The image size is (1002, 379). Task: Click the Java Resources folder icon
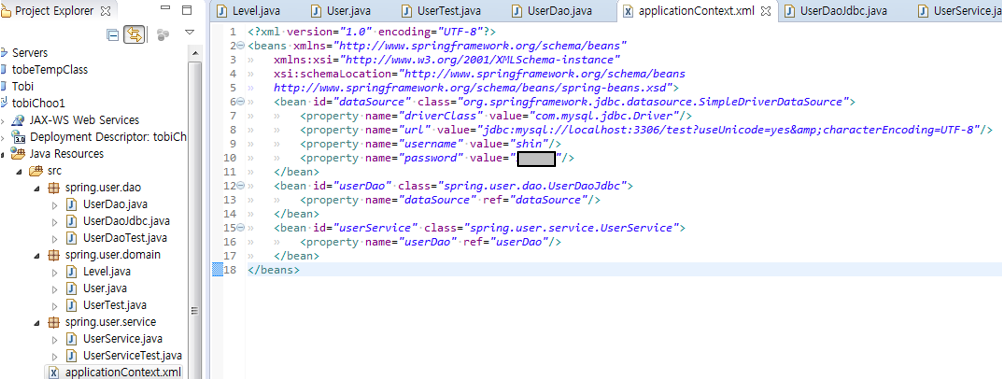click(x=19, y=154)
